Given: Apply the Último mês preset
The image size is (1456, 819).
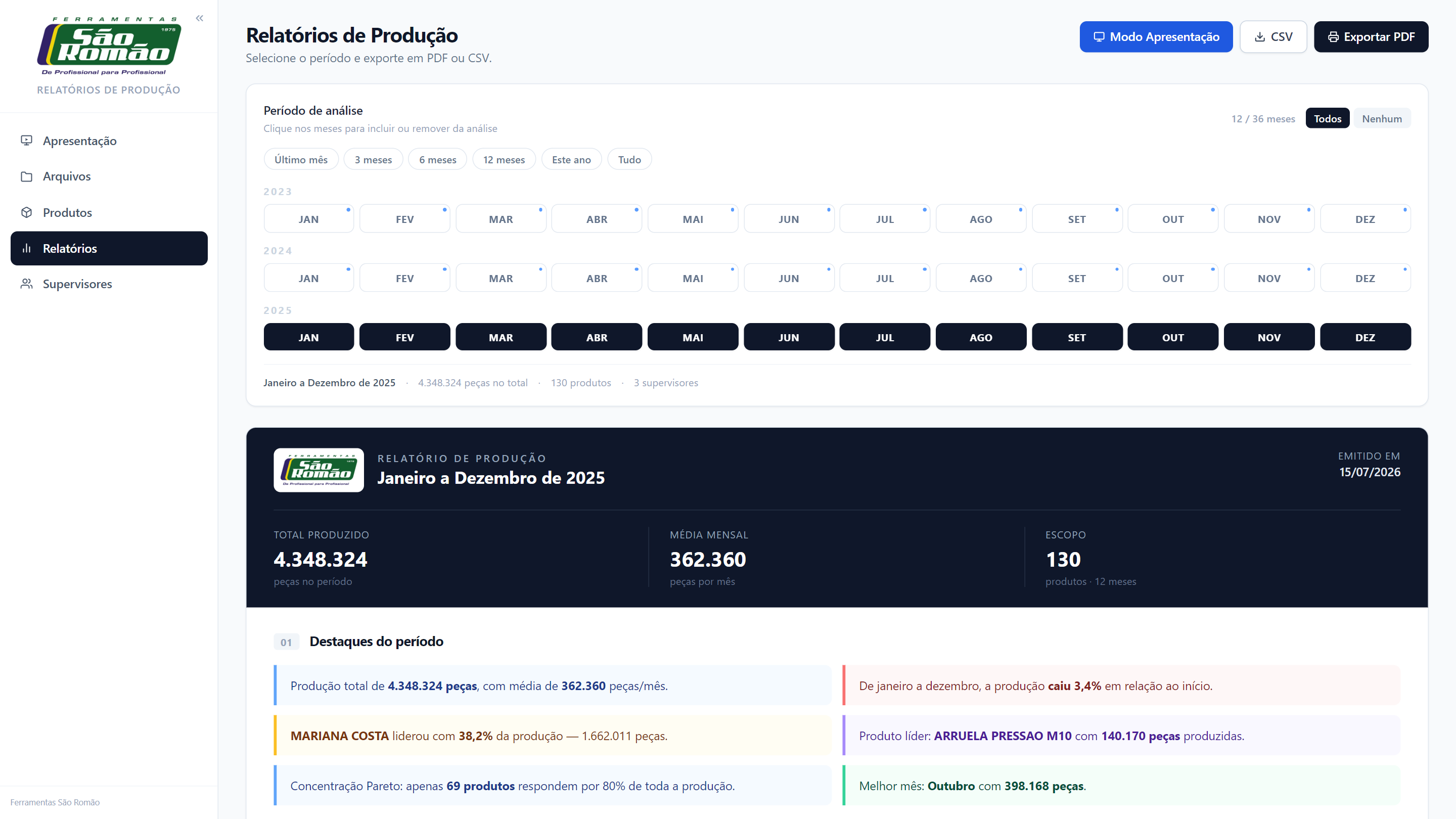Looking at the screenshot, I should tap(301, 159).
